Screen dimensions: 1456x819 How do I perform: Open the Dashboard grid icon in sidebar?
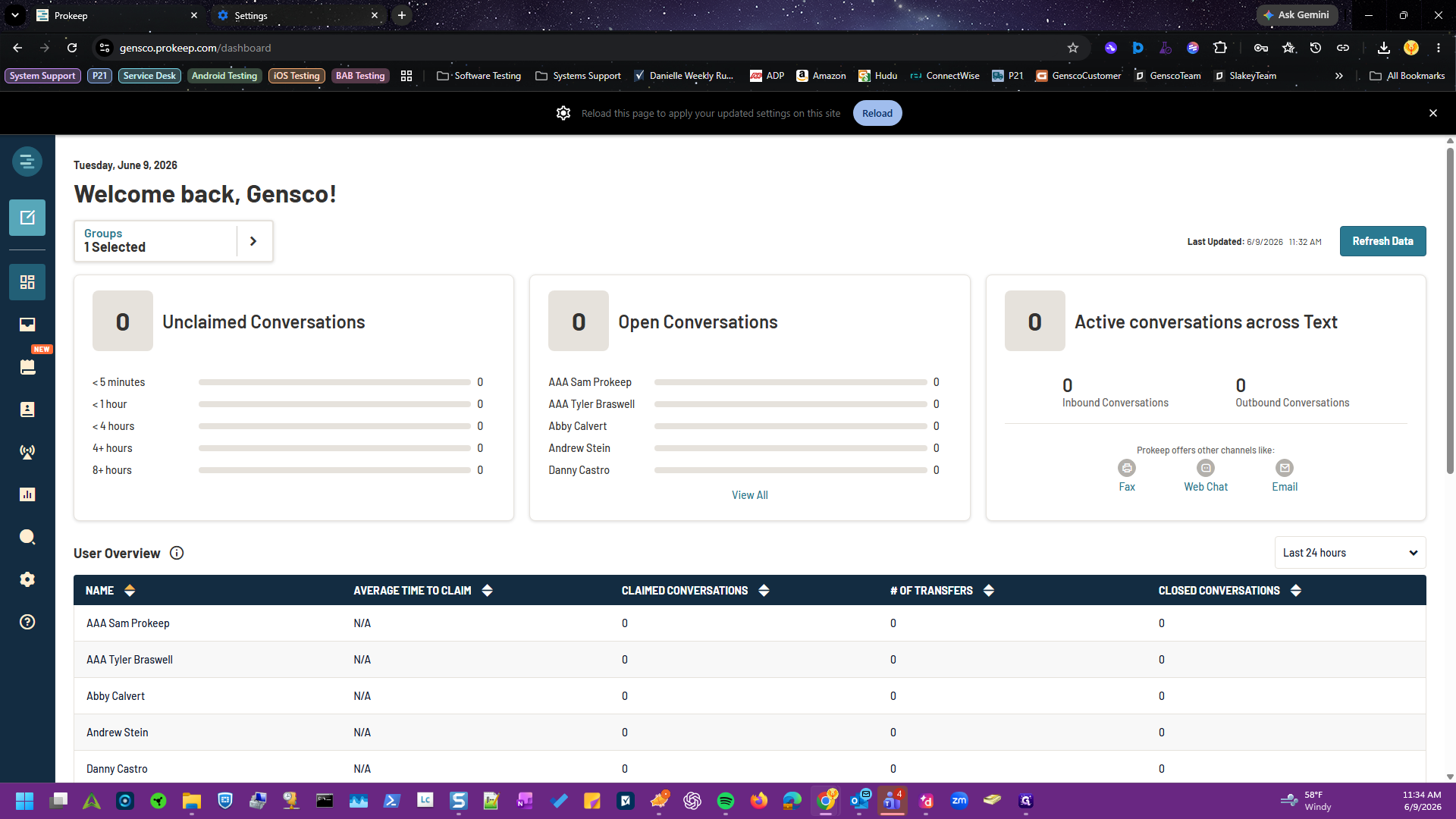27,282
